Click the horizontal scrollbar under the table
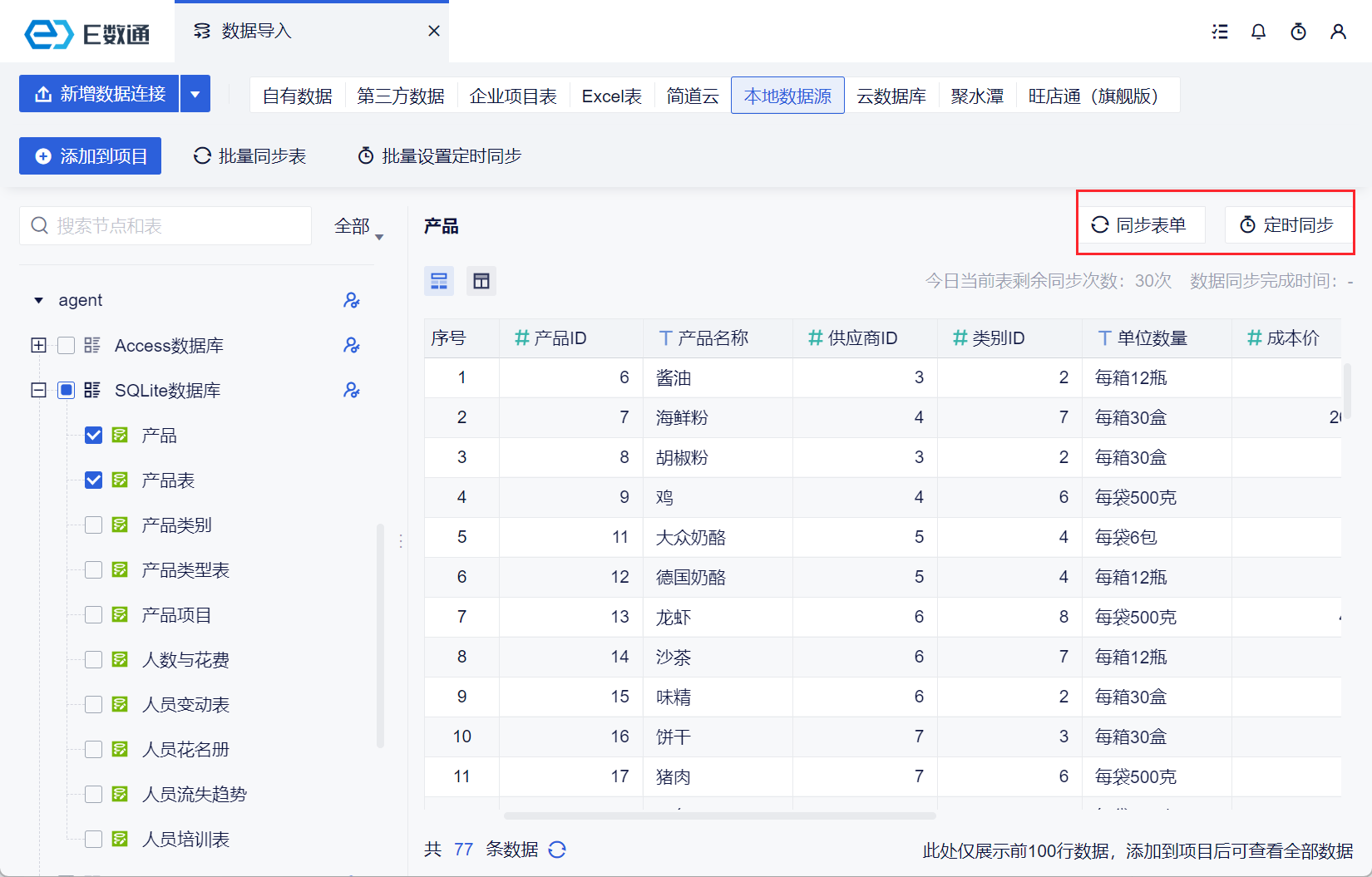The width and height of the screenshot is (1372, 877). pyautogui.click(x=720, y=815)
